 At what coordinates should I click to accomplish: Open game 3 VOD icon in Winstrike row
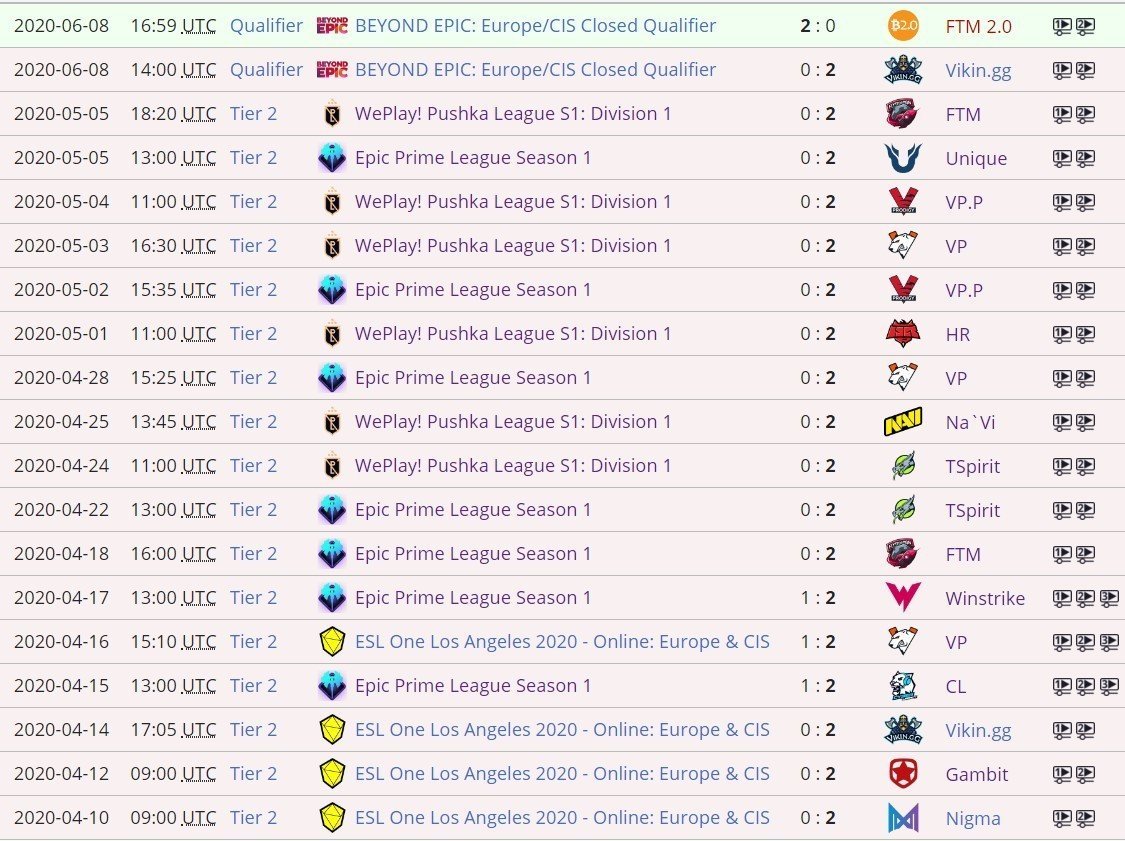(x=1109, y=598)
